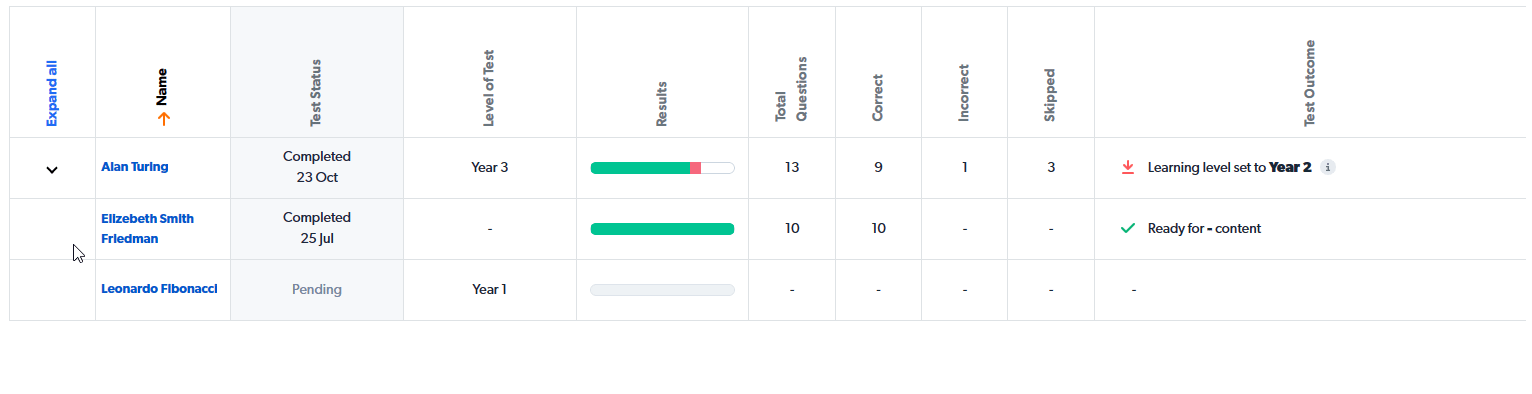The width and height of the screenshot is (1532, 394).
Task: Open Alan Turing's student profile
Action: point(135,167)
